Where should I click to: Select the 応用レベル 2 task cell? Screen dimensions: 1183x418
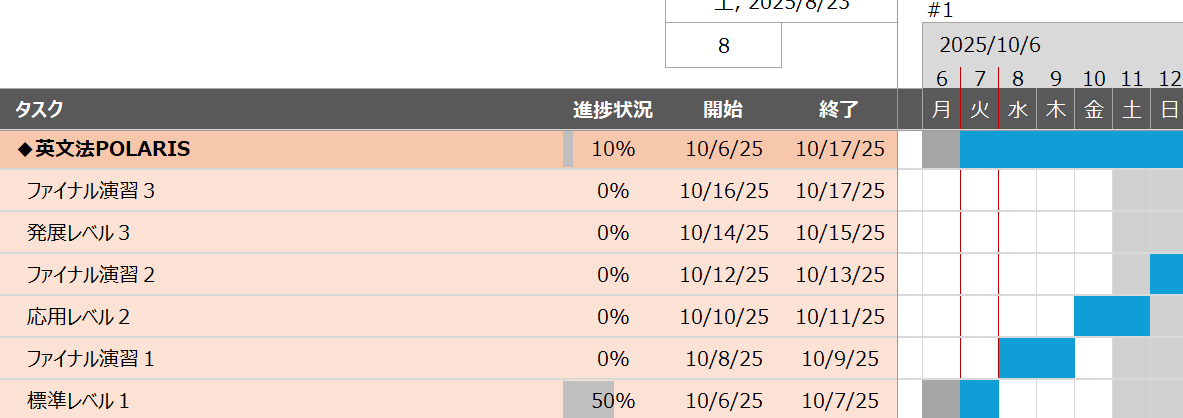point(79,317)
